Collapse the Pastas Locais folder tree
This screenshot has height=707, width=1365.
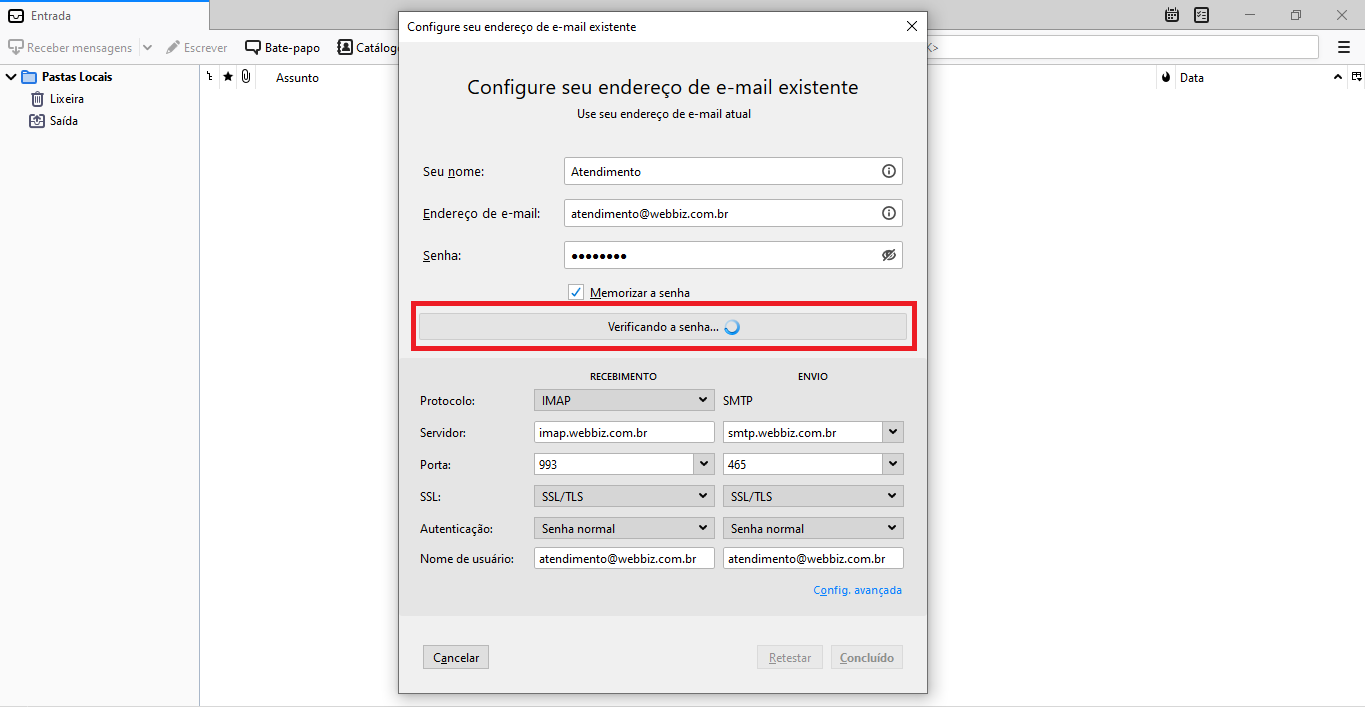[11, 77]
